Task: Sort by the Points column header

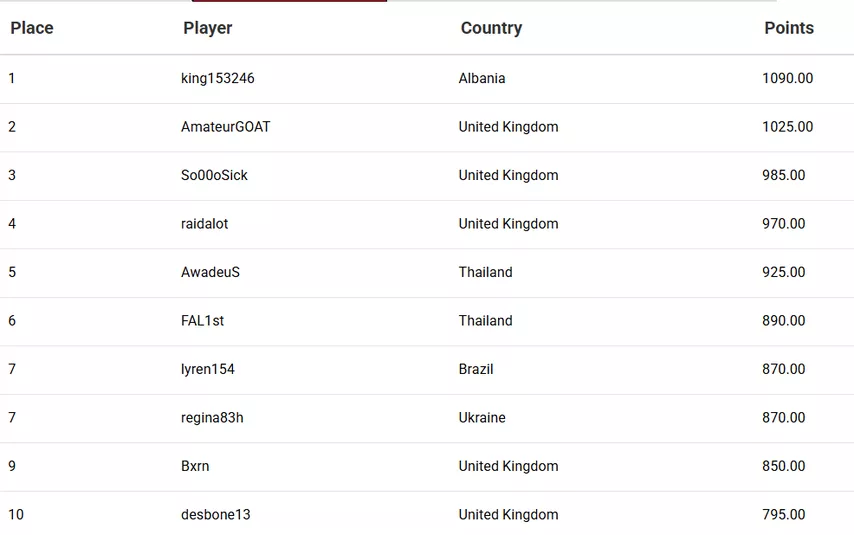Action: (789, 28)
